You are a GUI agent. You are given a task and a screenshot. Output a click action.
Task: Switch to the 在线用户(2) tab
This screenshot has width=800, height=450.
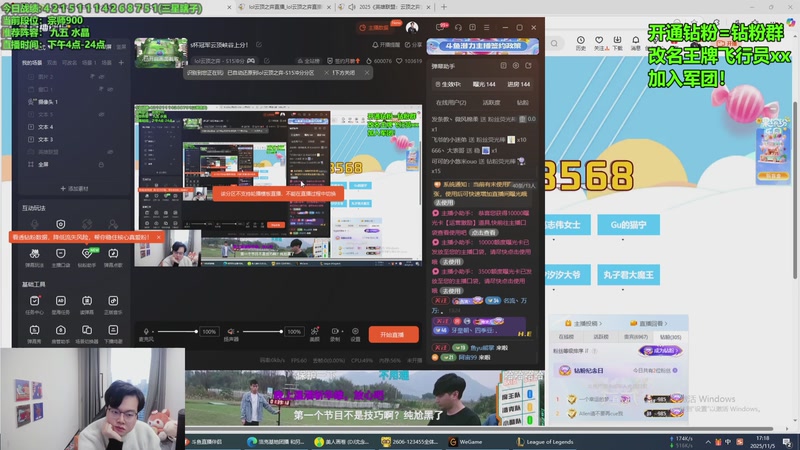click(451, 103)
